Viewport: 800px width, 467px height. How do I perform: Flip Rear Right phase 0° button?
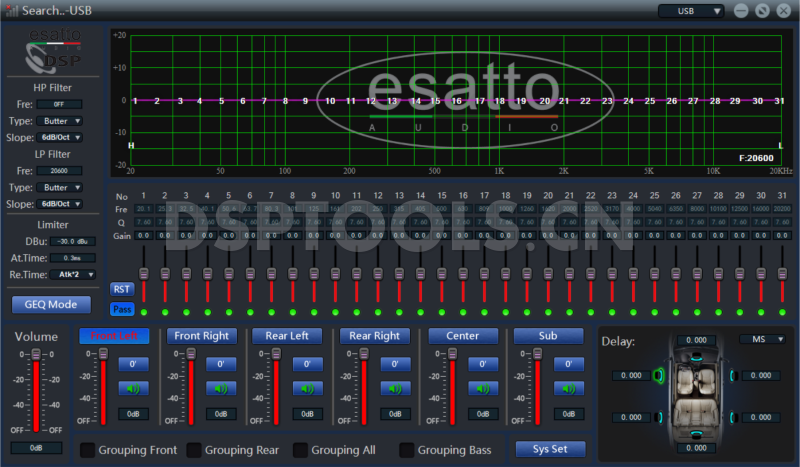tap(395, 364)
